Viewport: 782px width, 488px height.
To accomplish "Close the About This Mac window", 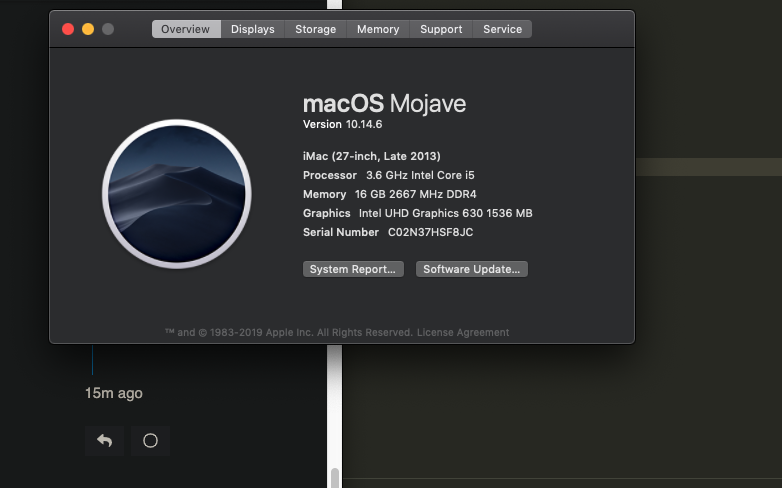I will coord(68,29).
